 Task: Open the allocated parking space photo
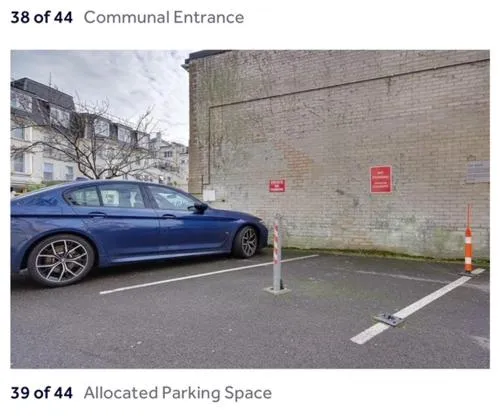pyautogui.click(x=250, y=209)
